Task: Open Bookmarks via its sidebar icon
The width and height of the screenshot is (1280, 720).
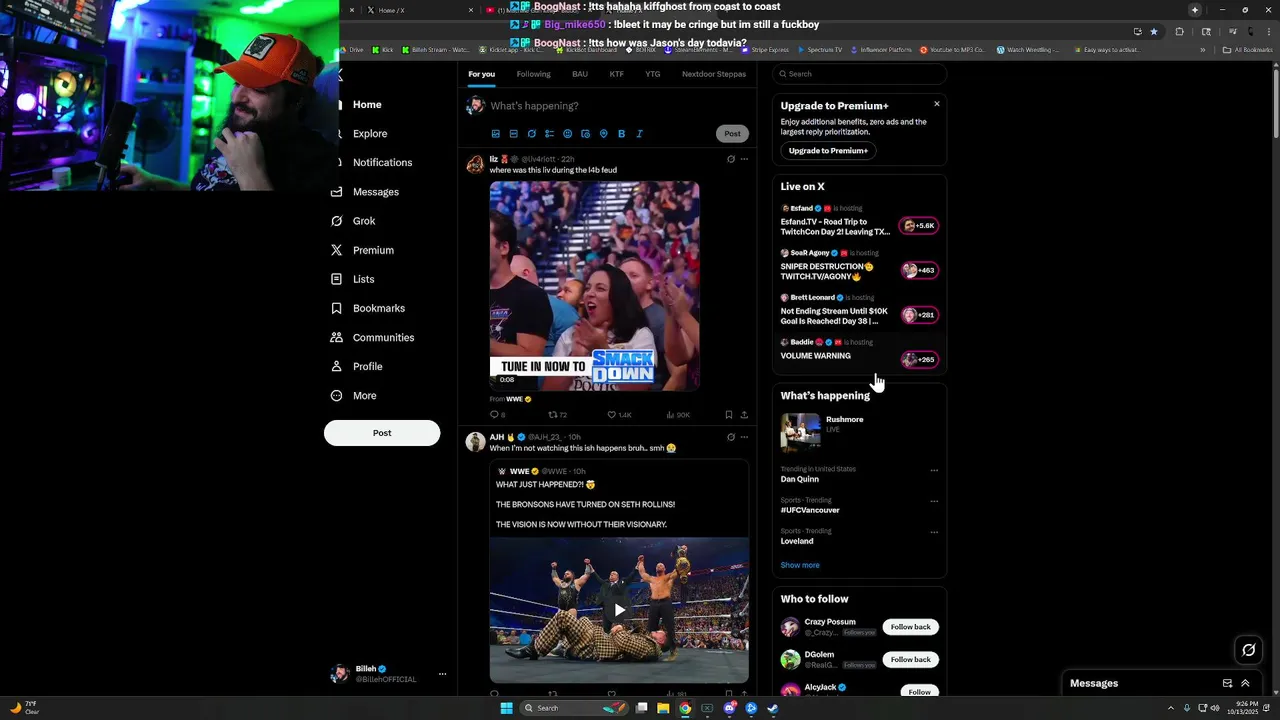Action: click(x=337, y=308)
